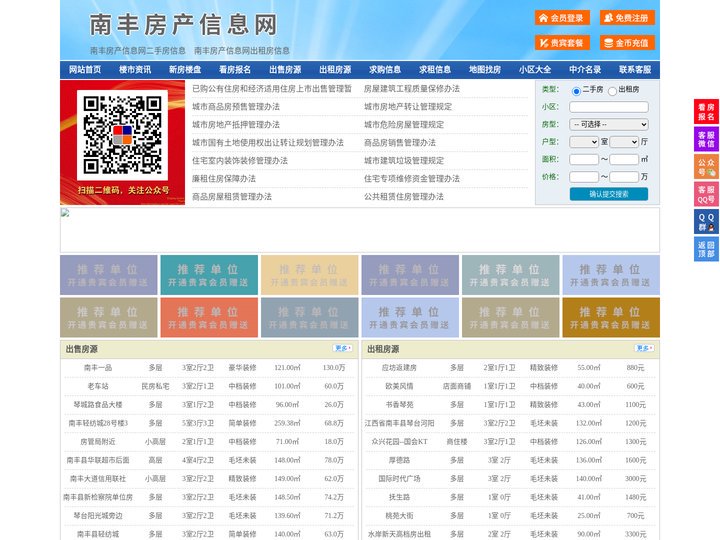Open the 金币充值 button

(627, 43)
